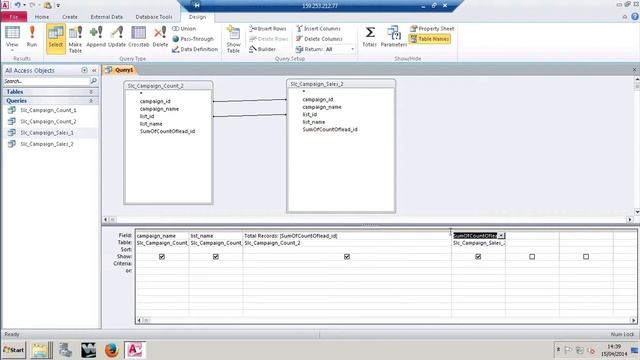640x360 pixels.
Task: Click the search magnifier in navigation pane
Action: [x=93, y=81]
